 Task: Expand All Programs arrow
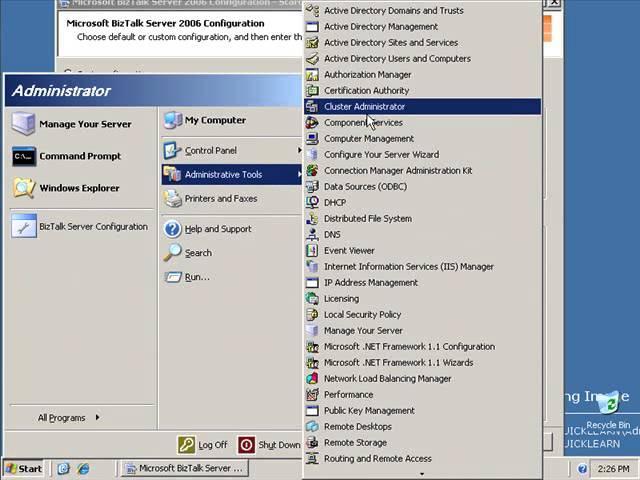[x=97, y=417]
